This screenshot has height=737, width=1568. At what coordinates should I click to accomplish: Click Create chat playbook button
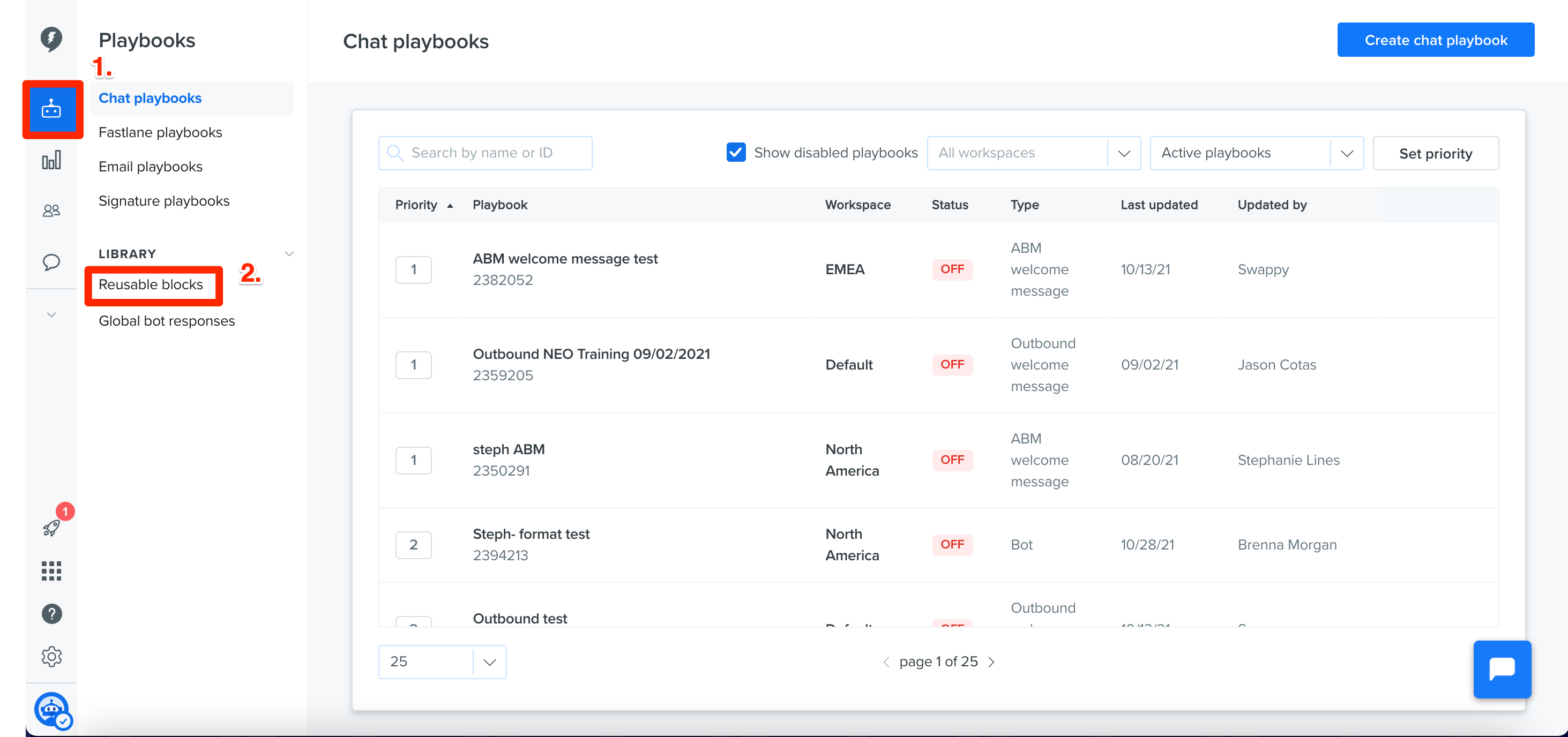point(1435,40)
